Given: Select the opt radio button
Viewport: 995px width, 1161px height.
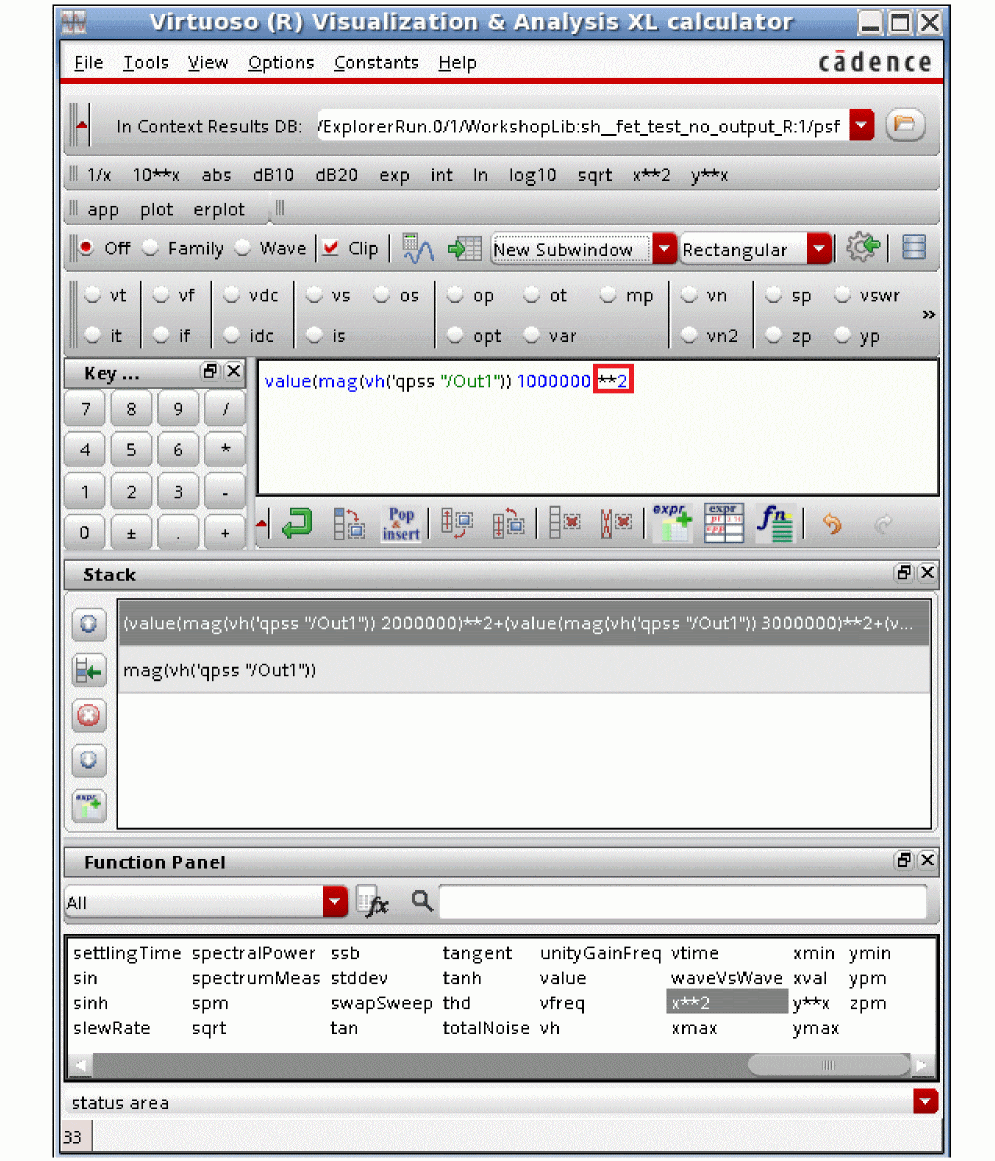Looking at the screenshot, I should tap(455, 335).
